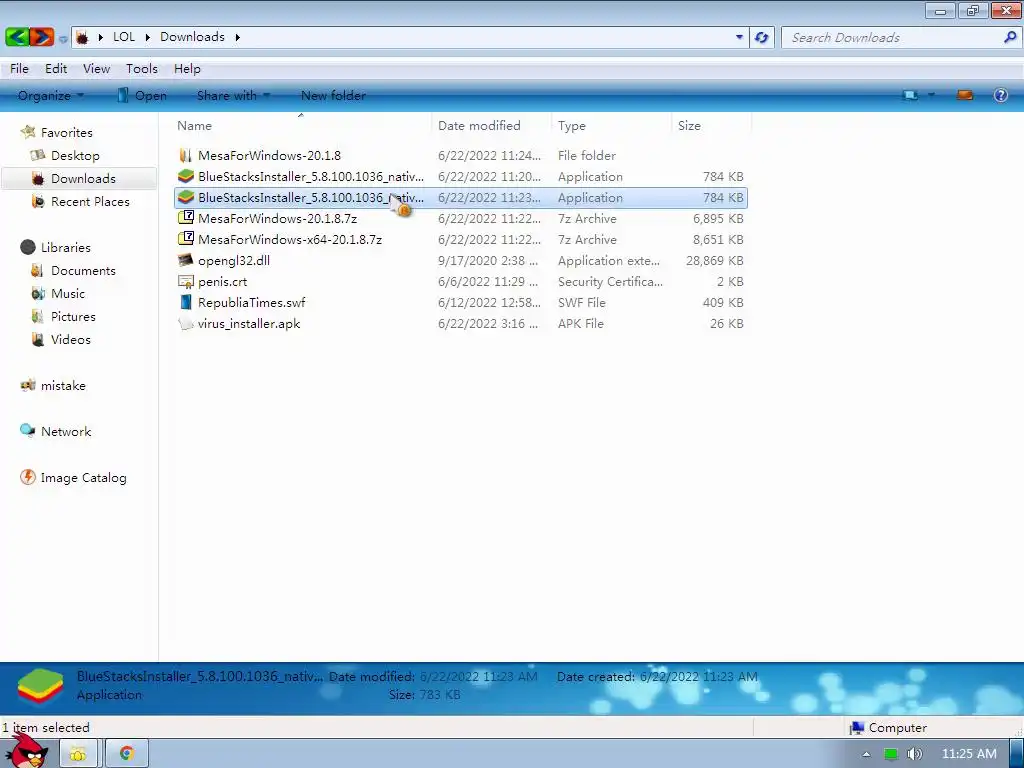This screenshot has width=1024, height=768.
Task: Click the Documents library icon
Action: [38, 270]
